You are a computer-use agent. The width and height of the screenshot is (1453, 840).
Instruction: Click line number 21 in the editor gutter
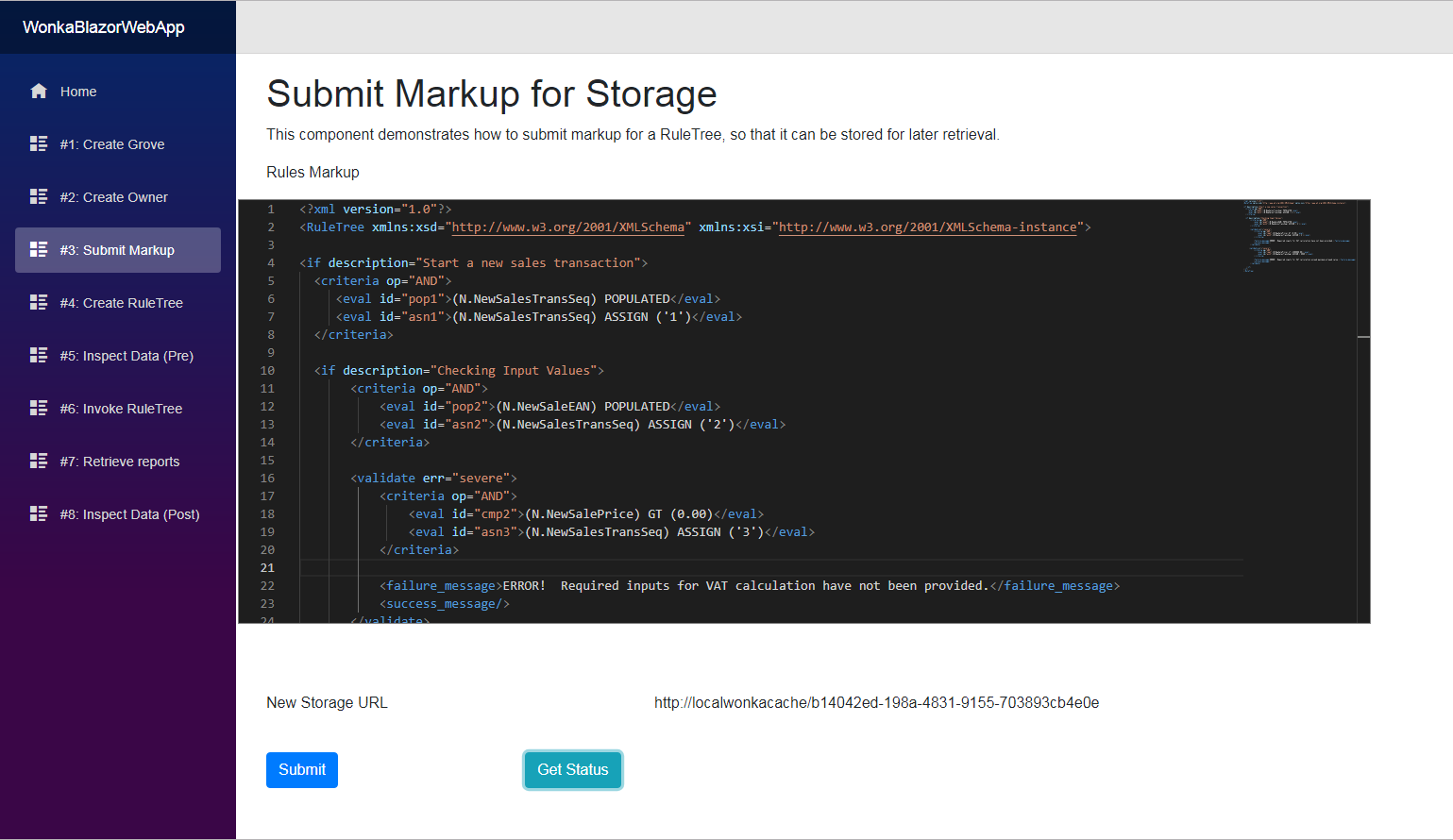click(267, 568)
